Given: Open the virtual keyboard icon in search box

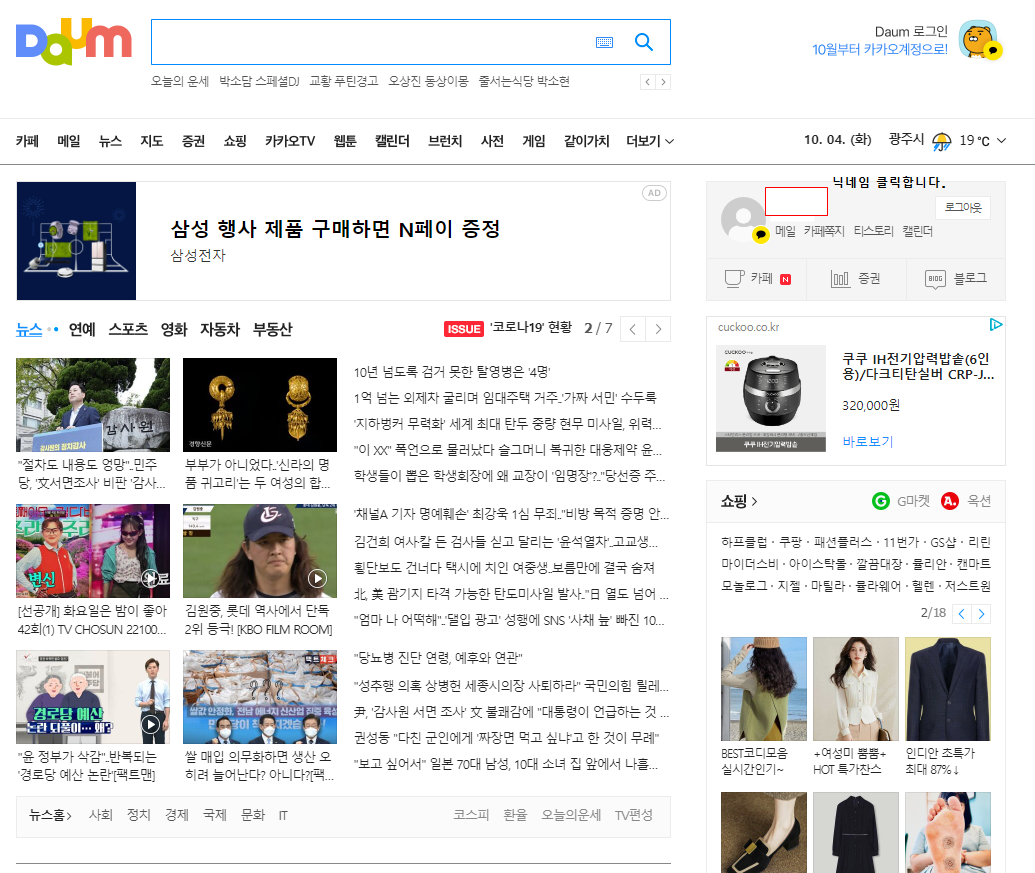Looking at the screenshot, I should 604,42.
